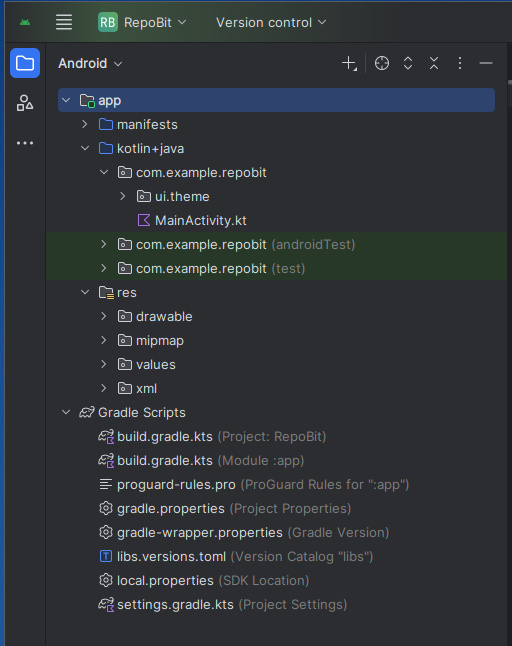Image resolution: width=512 pixels, height=646 pixels.
Task: Select opened file crosshair icon
Action: pos(382,63)
